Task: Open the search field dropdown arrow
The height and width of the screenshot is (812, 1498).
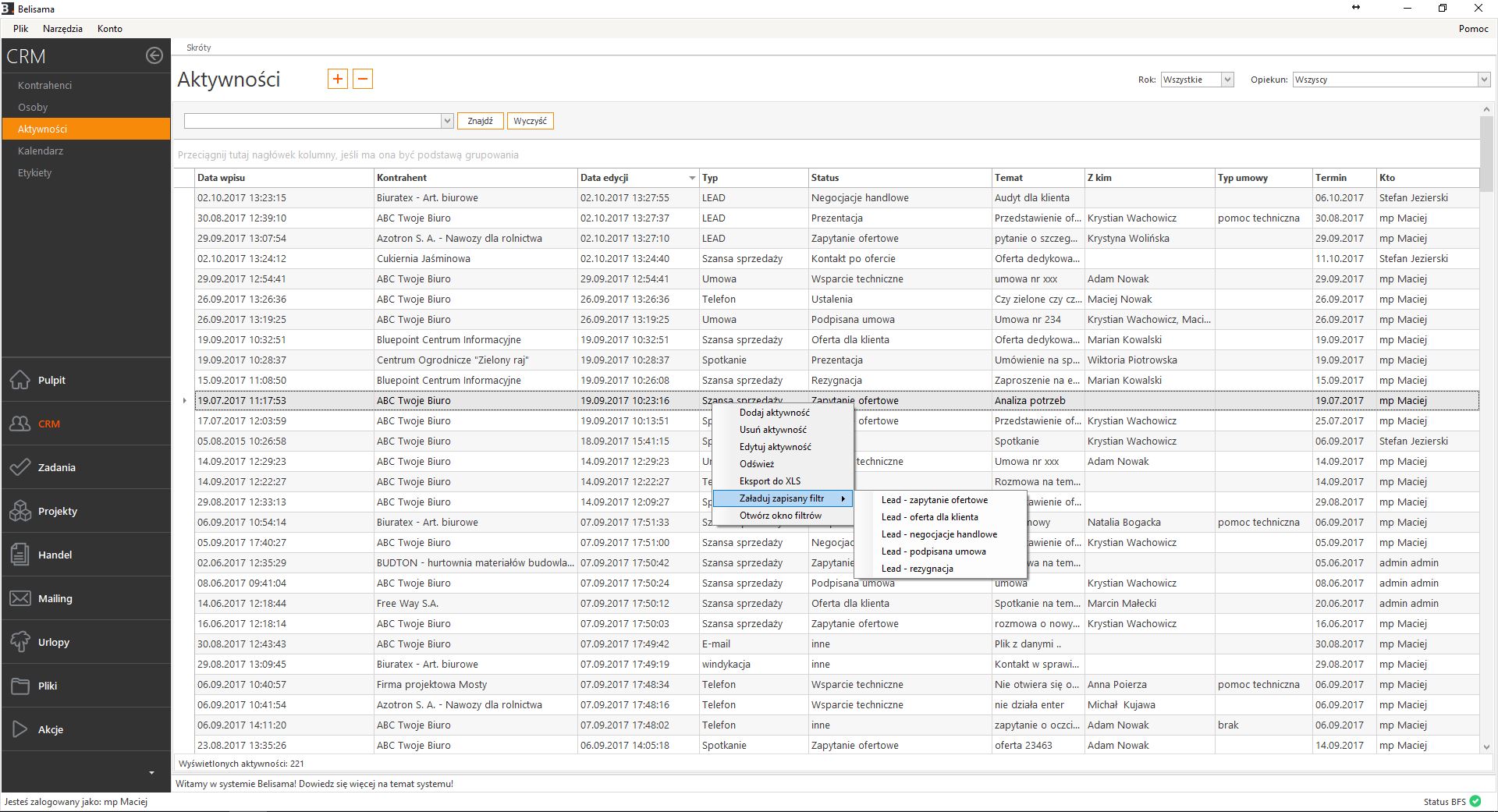Action: point(447,121)
